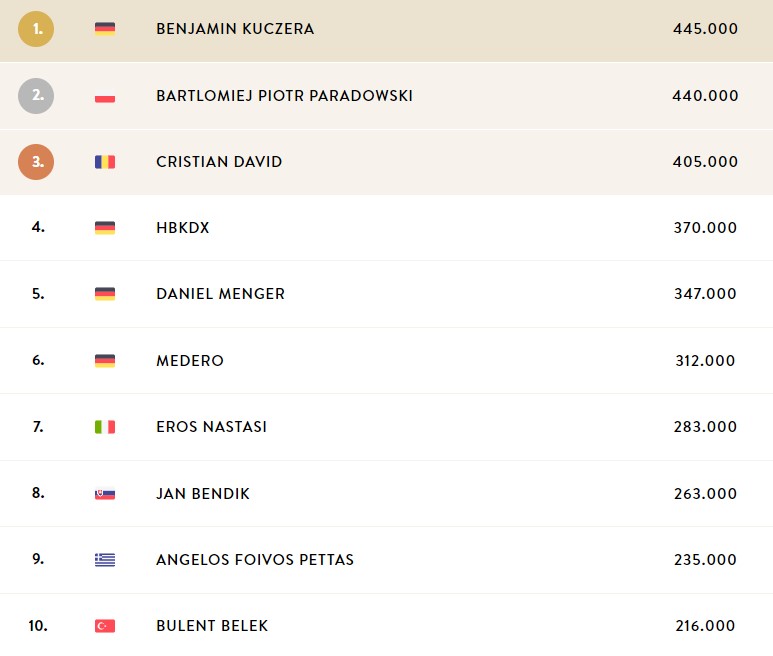
Task: Open Cristian David player name
Action: [x=219, y=162]
